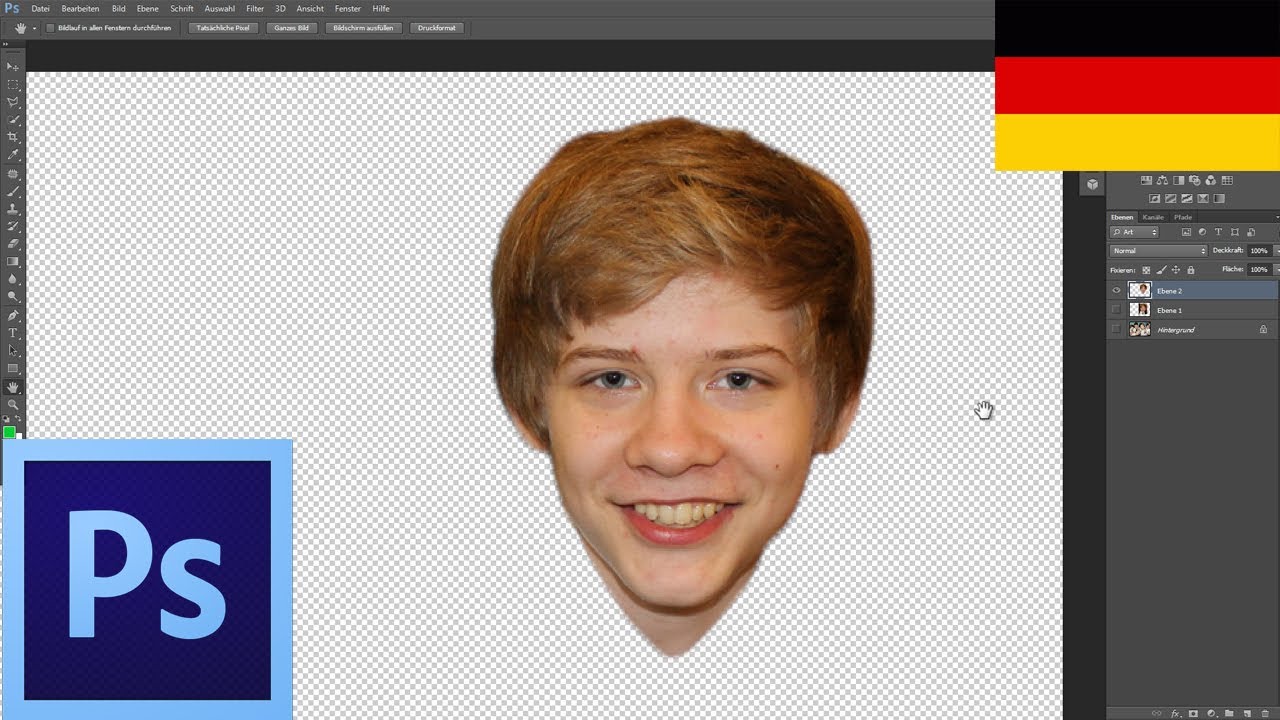Viewport: 1280px width, 720px height.
Task: Select the Hand tool in toolbar
Action: [13, 387]
